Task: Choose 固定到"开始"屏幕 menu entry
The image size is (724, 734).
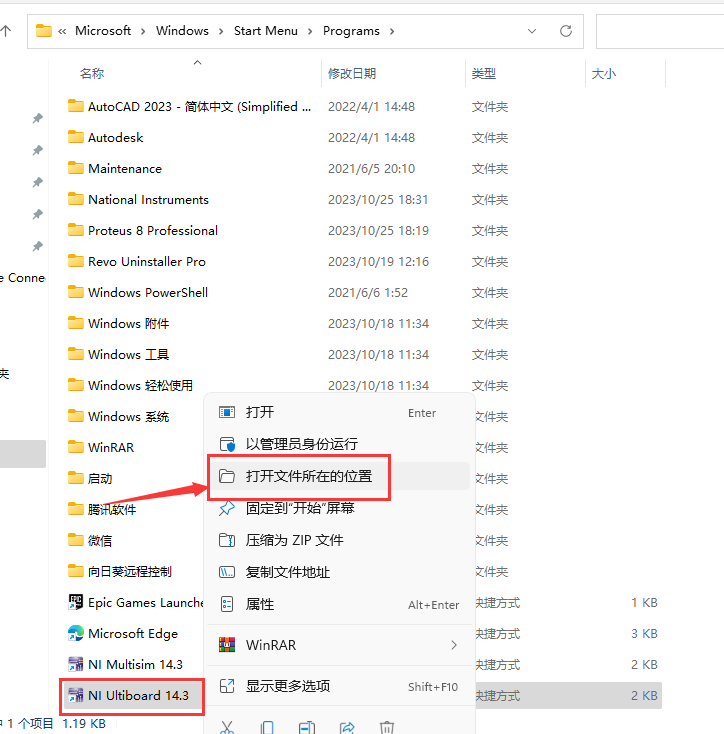Action: pos(338,508)
